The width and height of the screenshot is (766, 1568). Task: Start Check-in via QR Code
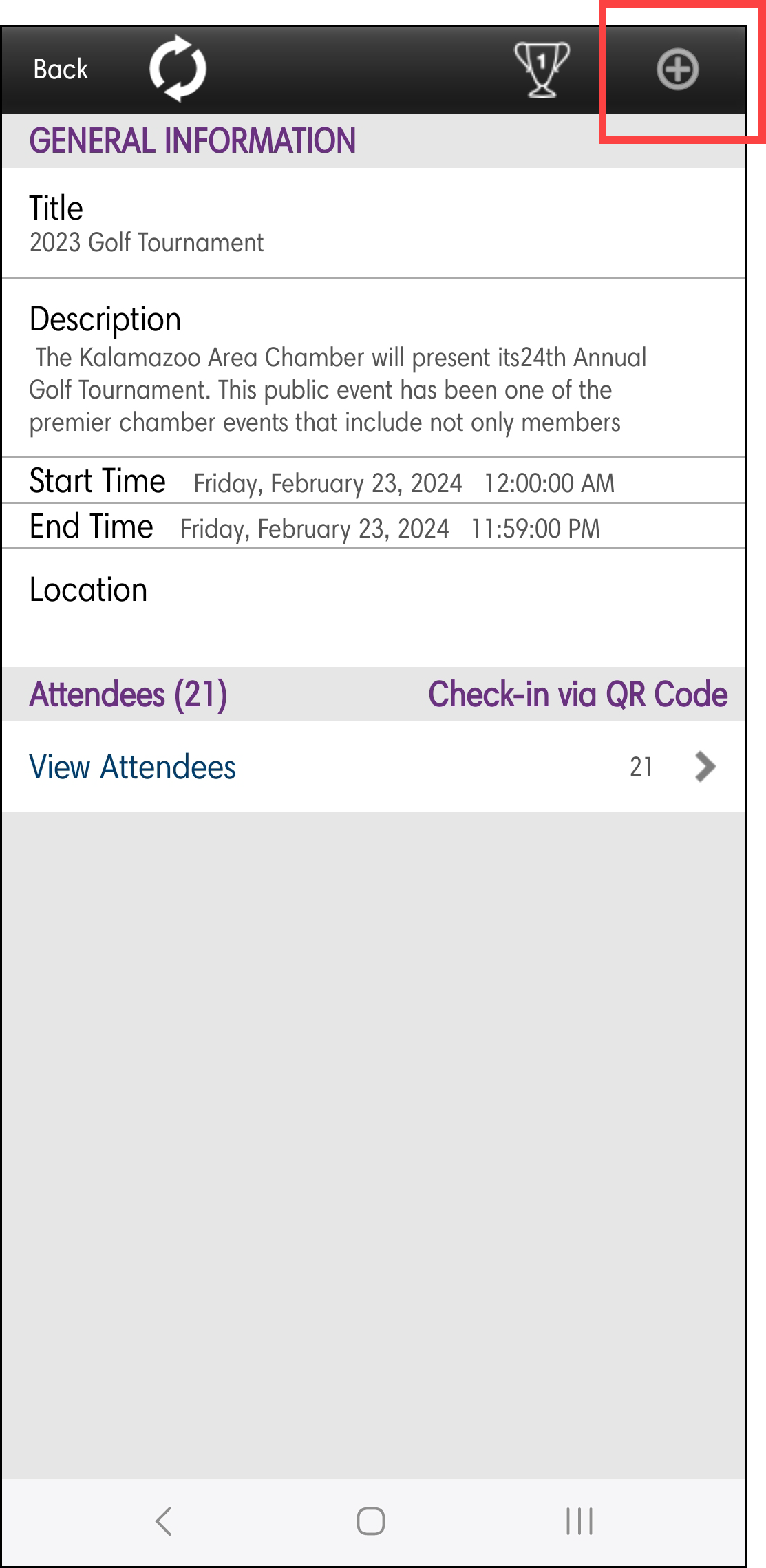(577, 694)
